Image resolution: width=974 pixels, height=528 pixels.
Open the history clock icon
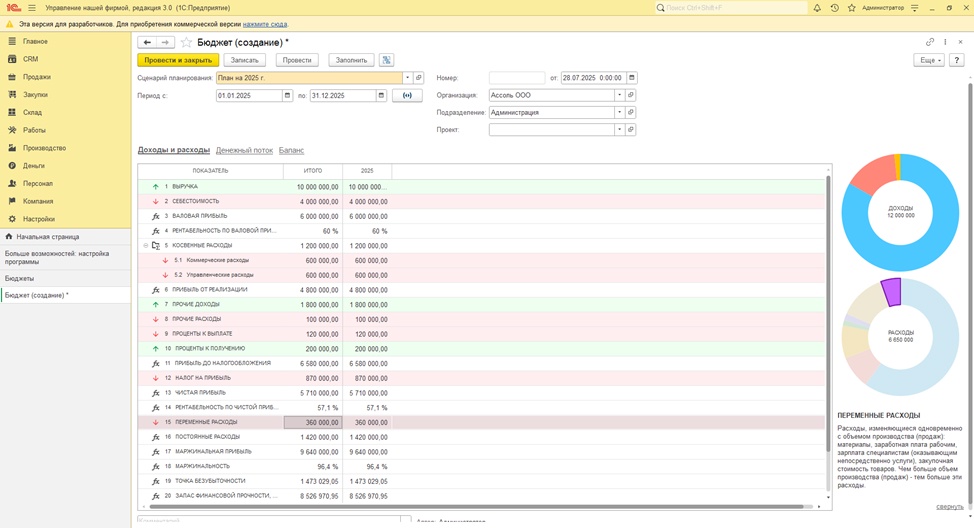point(834,8)
